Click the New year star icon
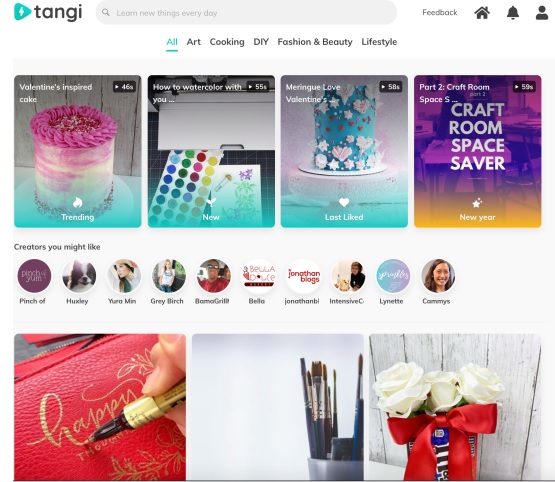 point(477,203)
